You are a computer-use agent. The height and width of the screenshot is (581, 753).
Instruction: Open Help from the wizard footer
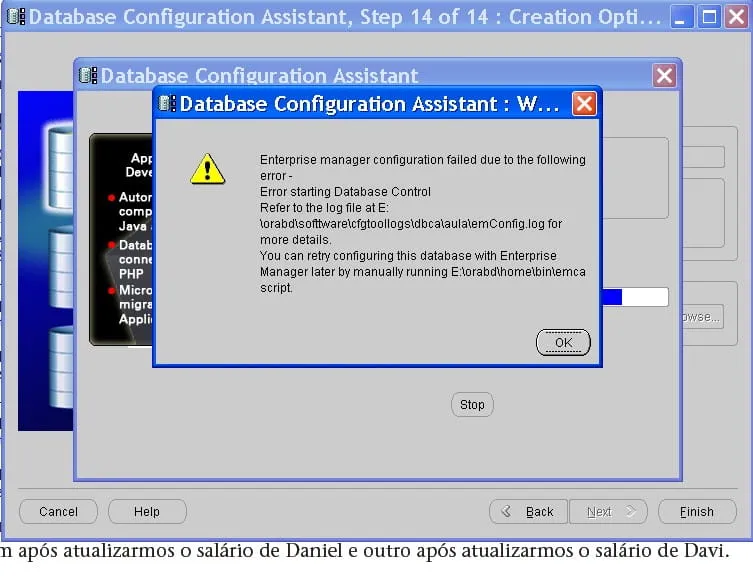147,511
